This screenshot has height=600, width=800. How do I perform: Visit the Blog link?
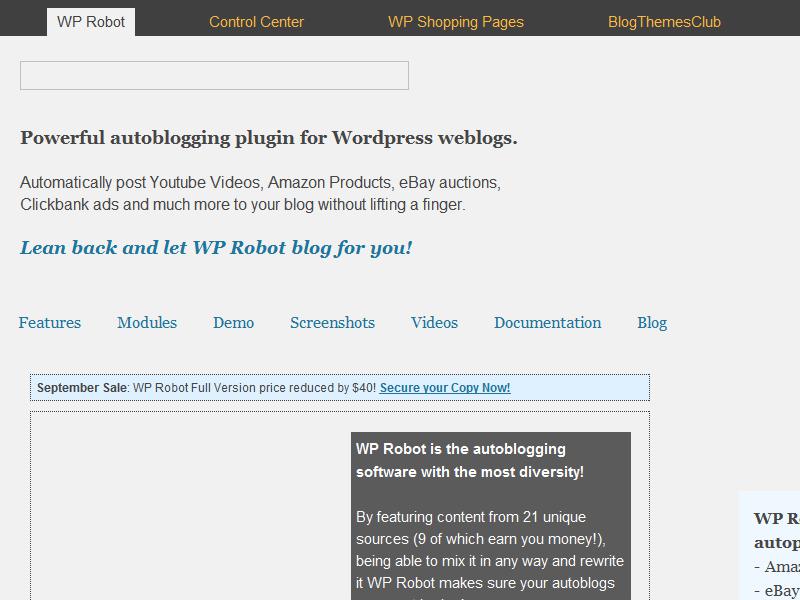point(652,323)
